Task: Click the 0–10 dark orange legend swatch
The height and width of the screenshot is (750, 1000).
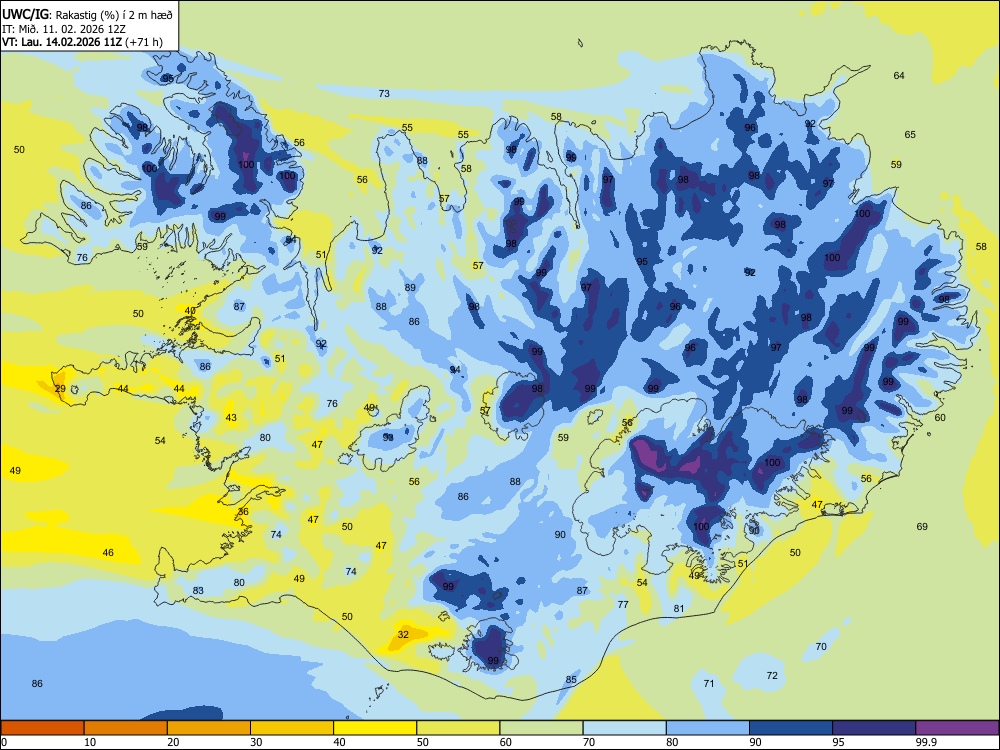Action: tap(42, 728)
